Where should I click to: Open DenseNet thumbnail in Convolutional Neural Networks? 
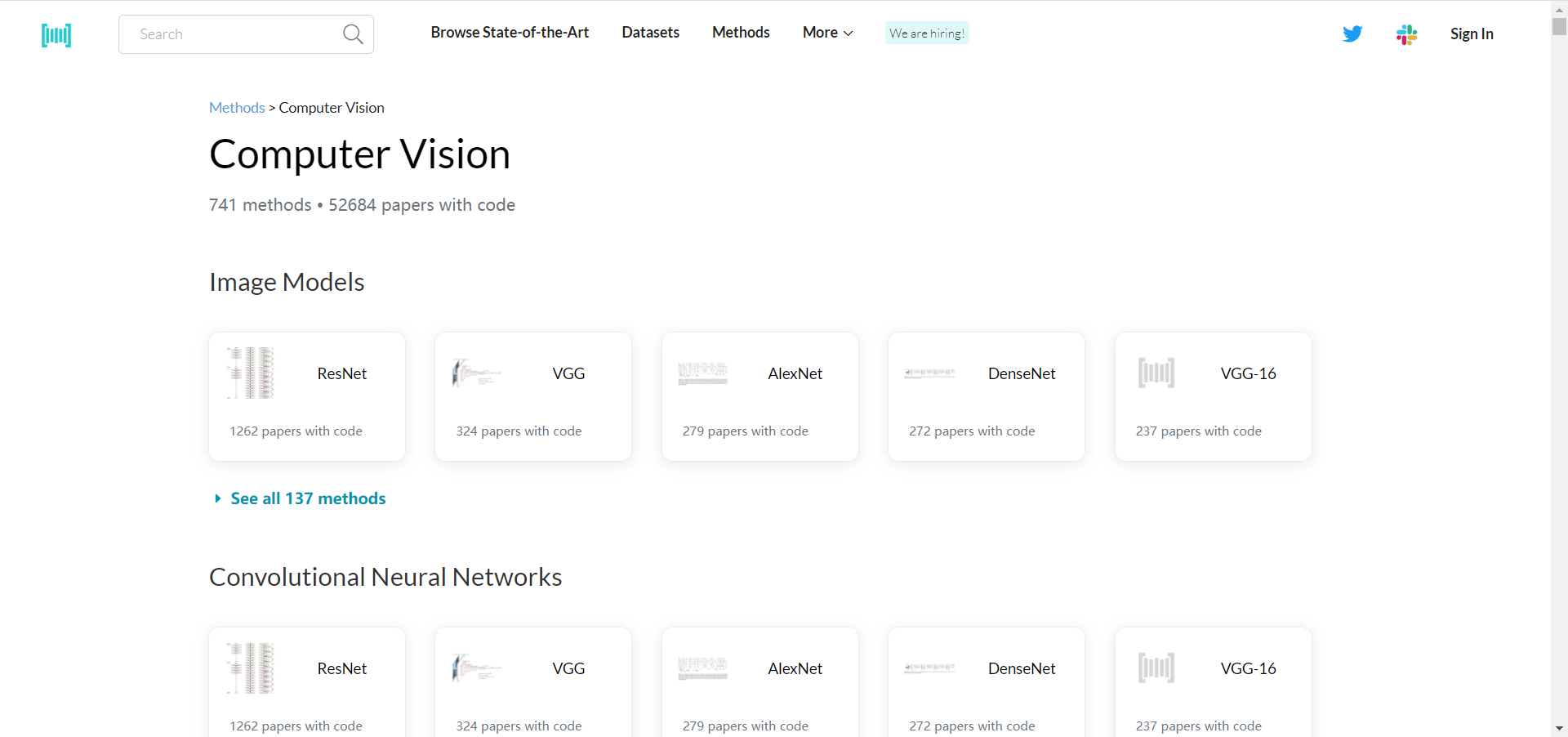pos(930,668)
